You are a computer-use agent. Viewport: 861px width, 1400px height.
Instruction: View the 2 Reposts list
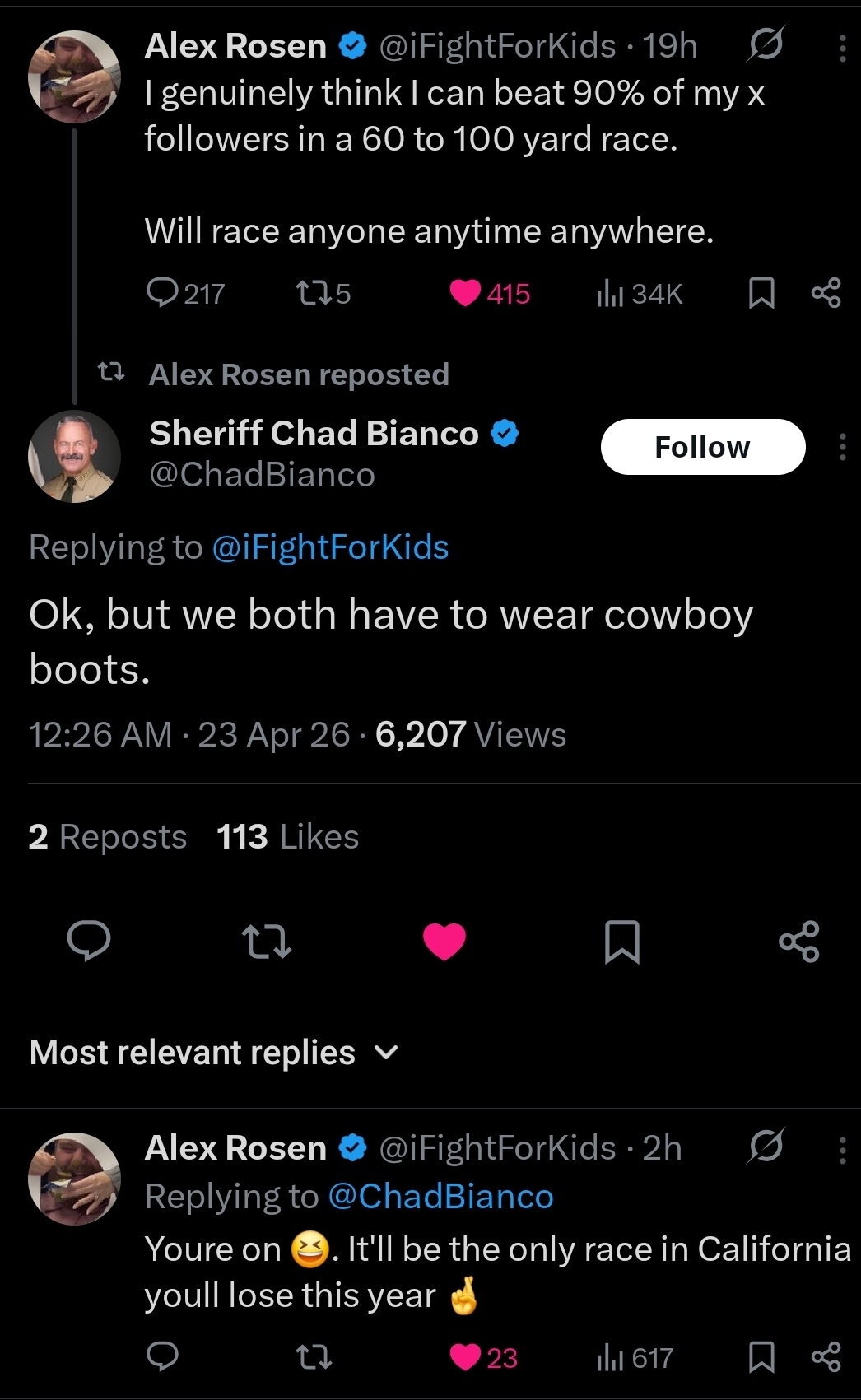point(107,837)
